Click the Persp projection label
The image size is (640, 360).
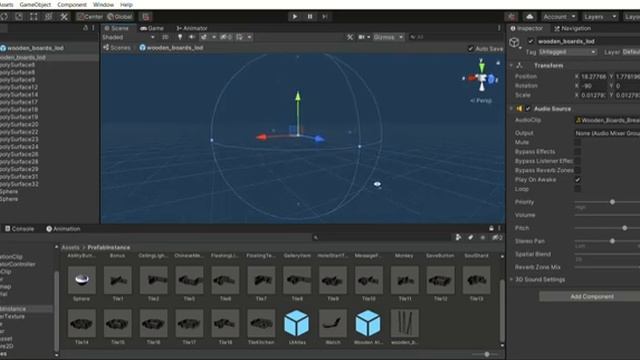click(481, 100)
